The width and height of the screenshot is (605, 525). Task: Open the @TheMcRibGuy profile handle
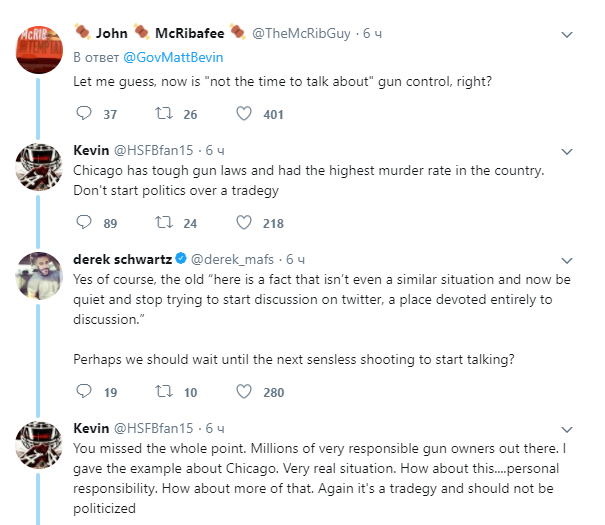(x=301, y=34)
